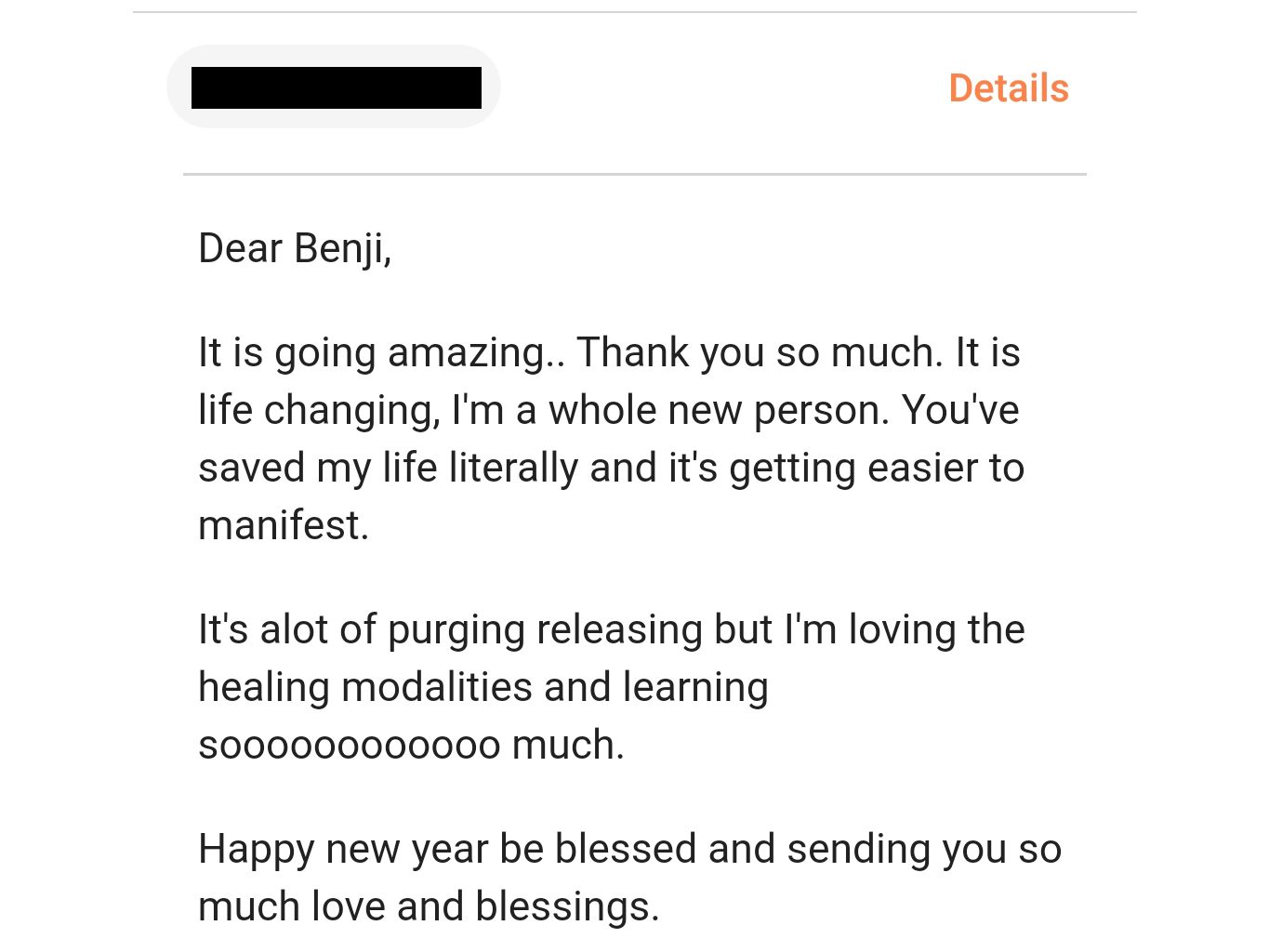Click the stretched word "soooooooooooo"

click(x=350, y=746)
